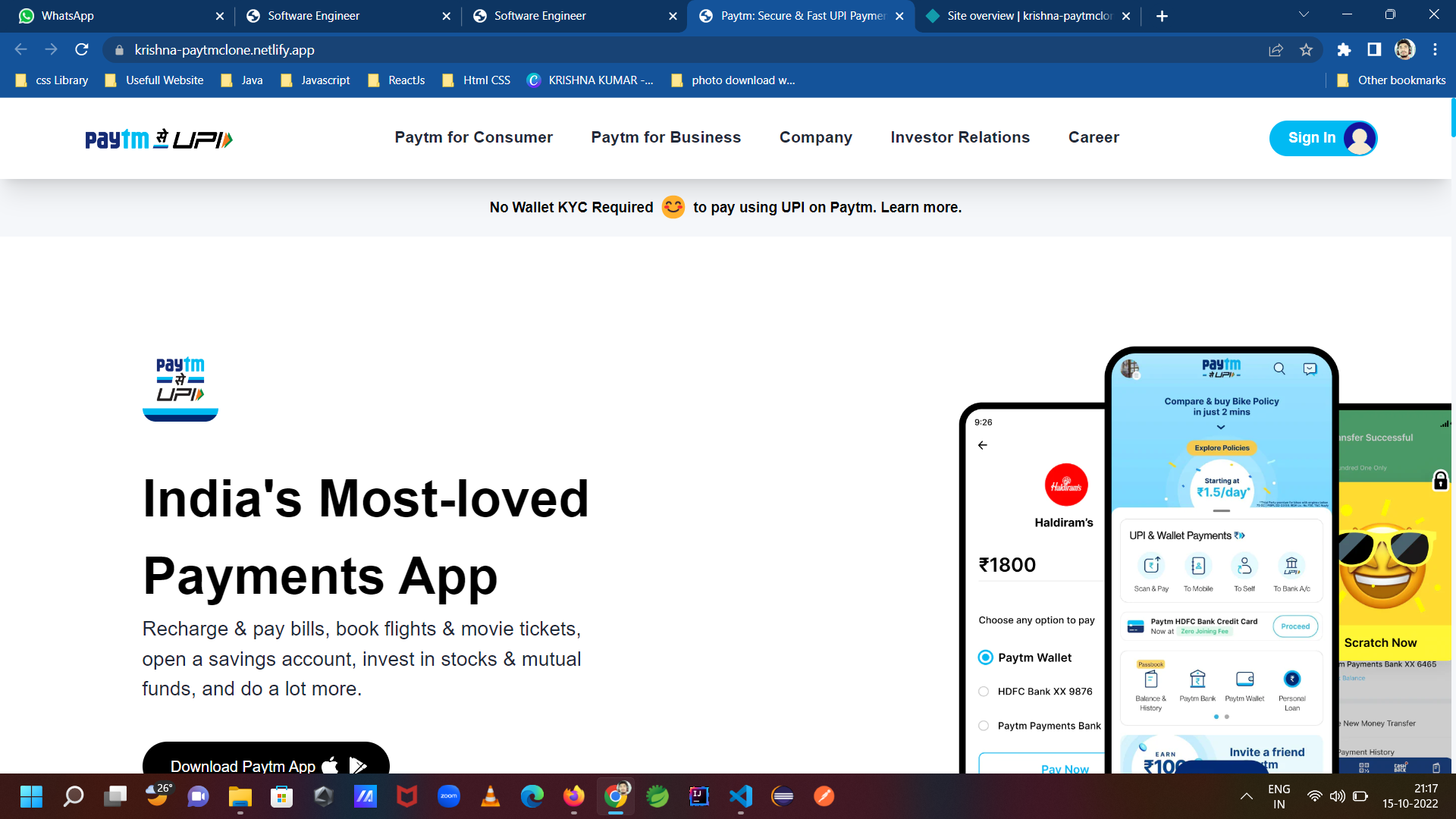
Task: Click the Sign In button
Action: pyautogui.click(x=1323, y=138)
